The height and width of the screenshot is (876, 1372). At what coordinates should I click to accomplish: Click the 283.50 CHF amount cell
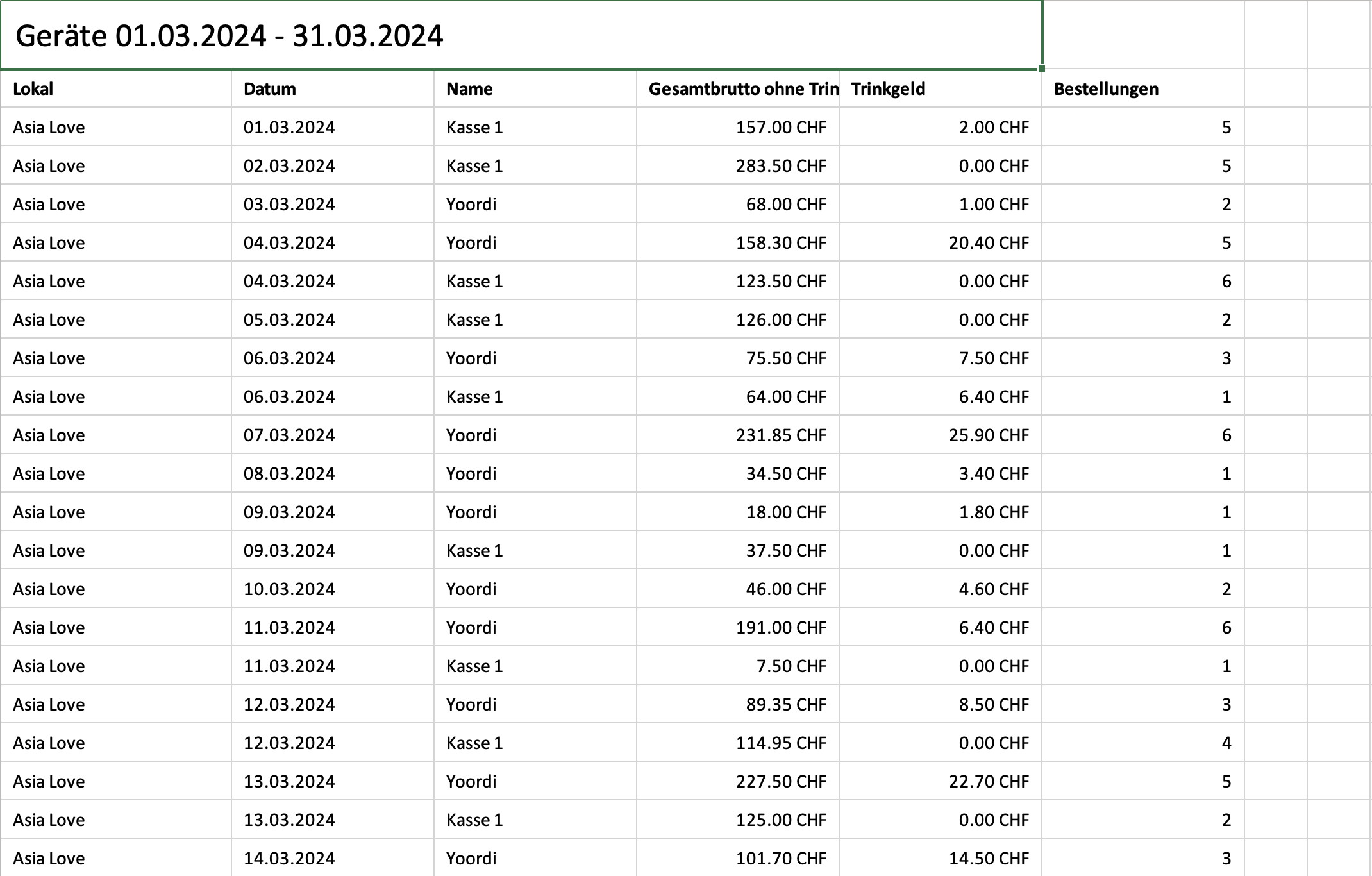click(x=738, y=165)
